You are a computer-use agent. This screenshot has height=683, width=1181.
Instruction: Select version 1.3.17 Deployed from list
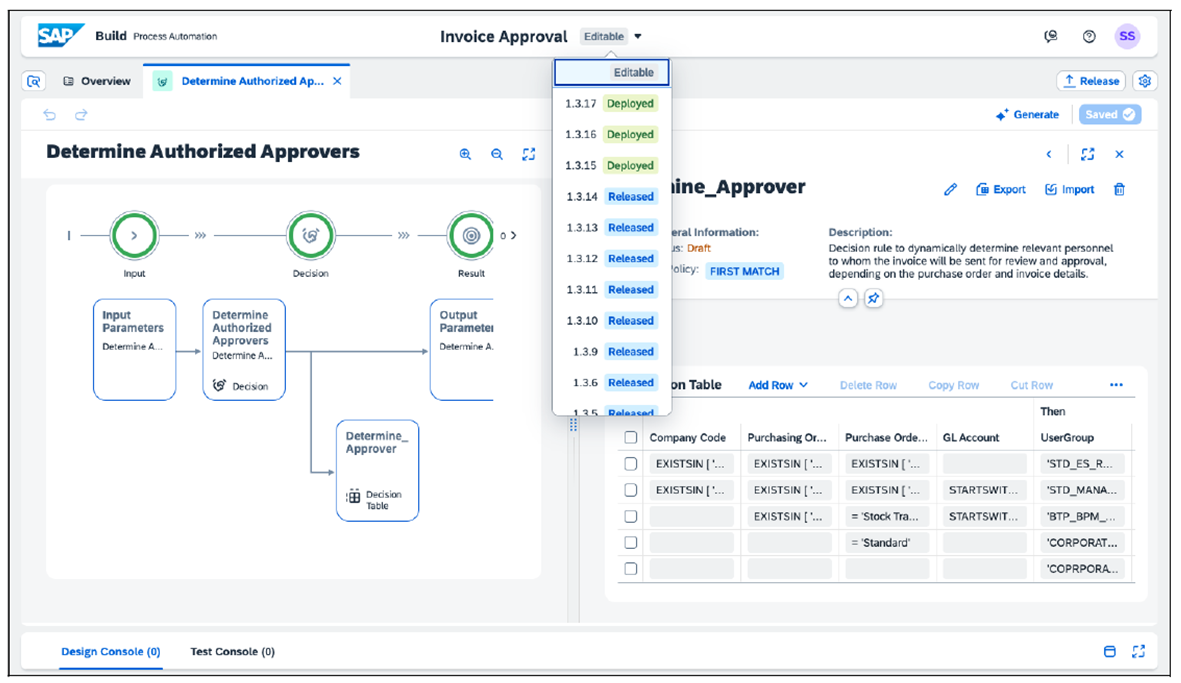(x=610, y=104)
